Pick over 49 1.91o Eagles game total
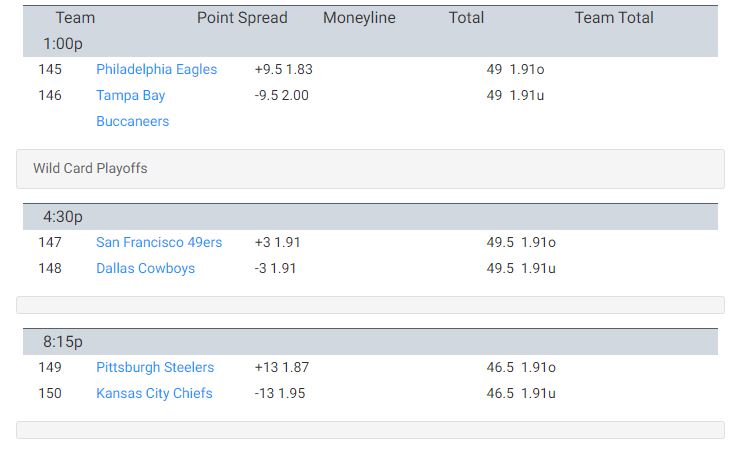The height and width of the screenshot is (453, 738). pos(515,70)
